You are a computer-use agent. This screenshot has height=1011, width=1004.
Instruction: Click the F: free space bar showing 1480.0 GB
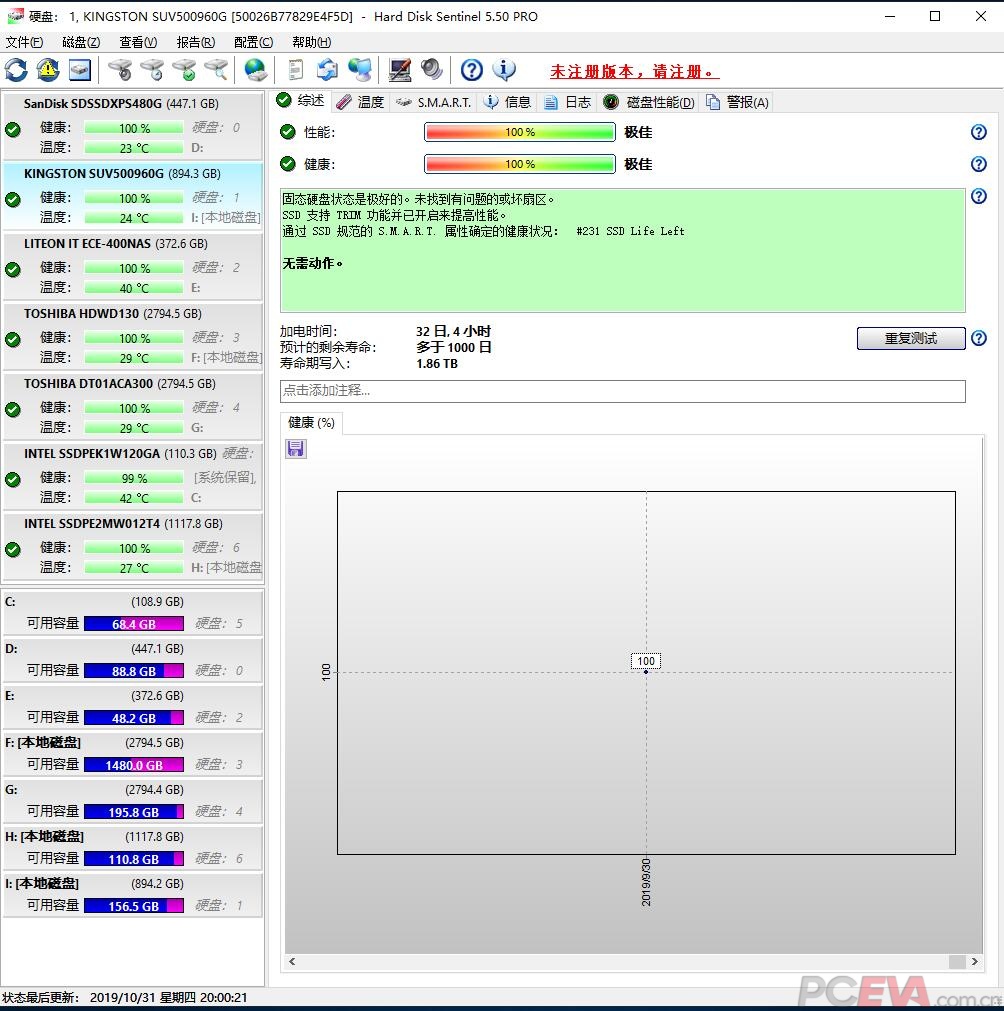134,765
